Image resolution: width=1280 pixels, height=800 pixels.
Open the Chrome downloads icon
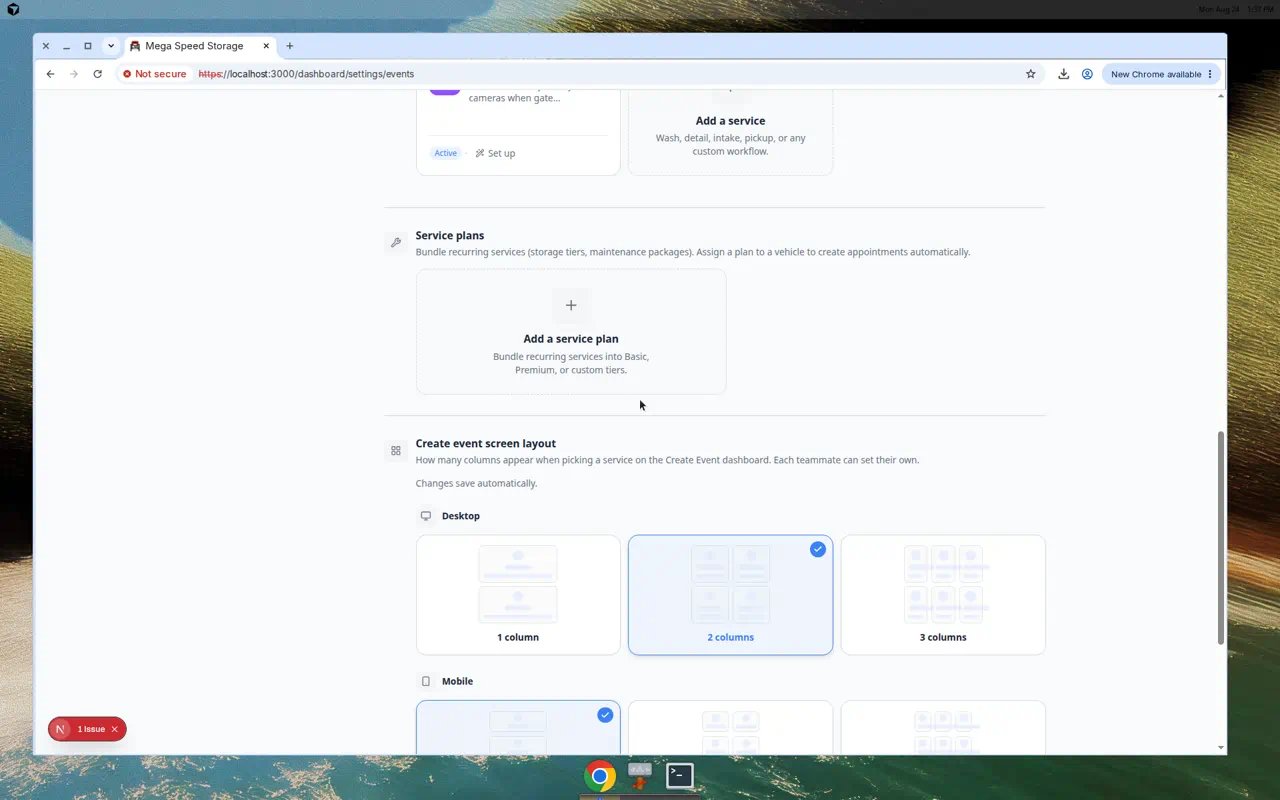click(x=1063, y=74)
